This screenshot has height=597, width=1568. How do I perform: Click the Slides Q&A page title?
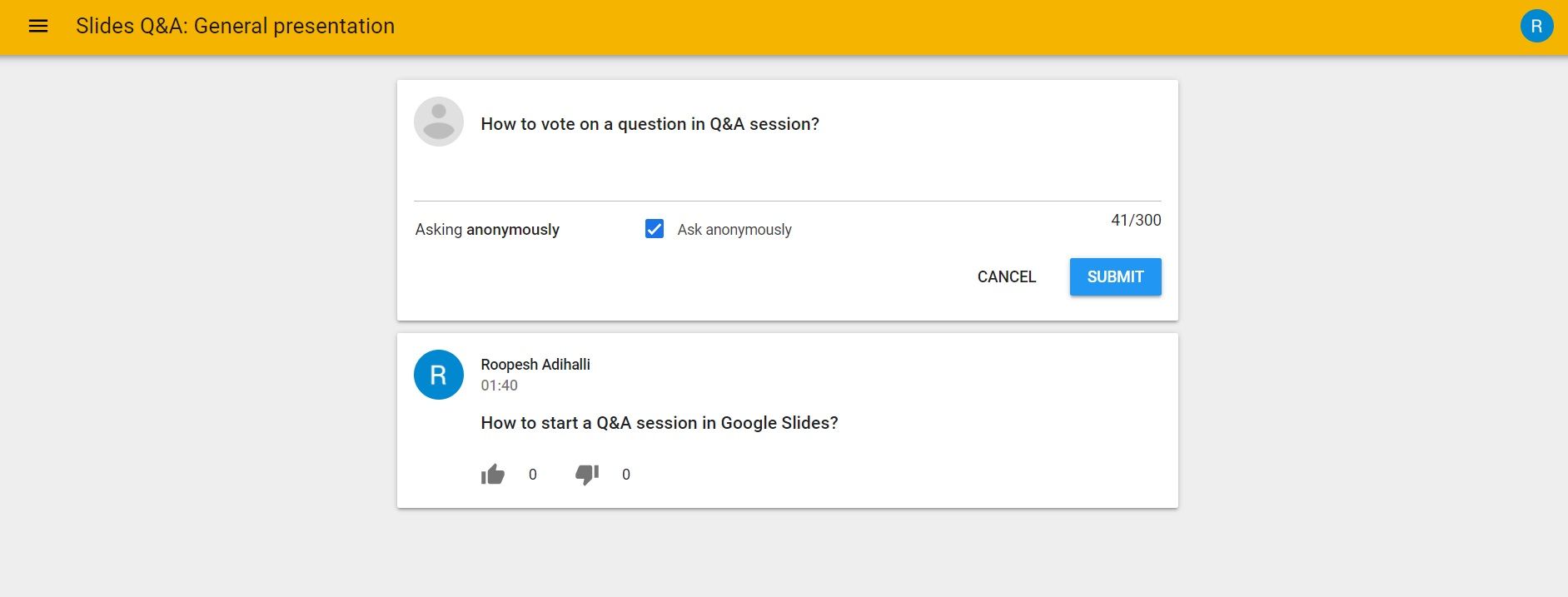[236, 26]
